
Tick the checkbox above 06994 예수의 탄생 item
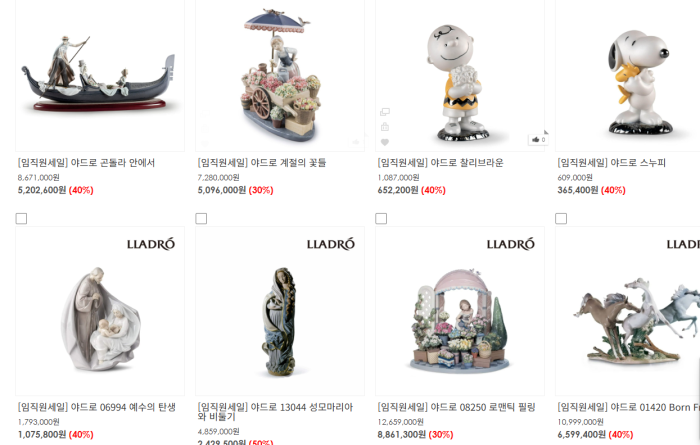(x=21, y=218)
